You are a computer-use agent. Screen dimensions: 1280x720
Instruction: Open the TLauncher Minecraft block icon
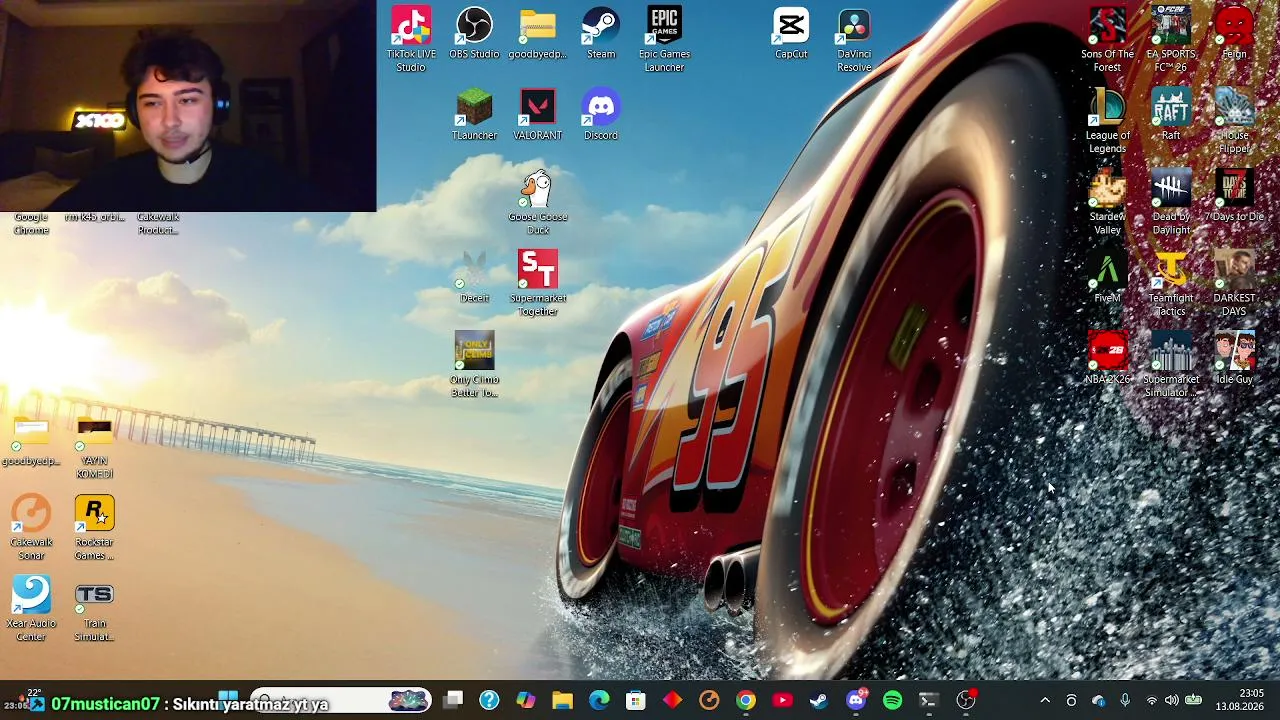[x=474, y=114]
